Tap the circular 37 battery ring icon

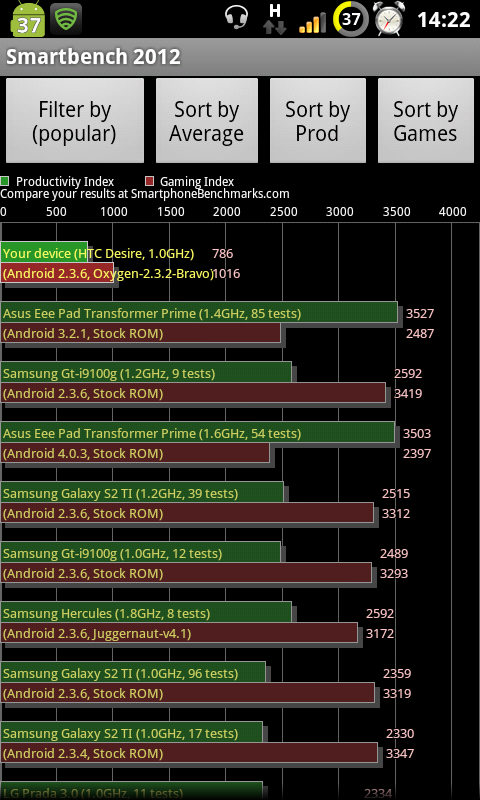click(350, 19)
